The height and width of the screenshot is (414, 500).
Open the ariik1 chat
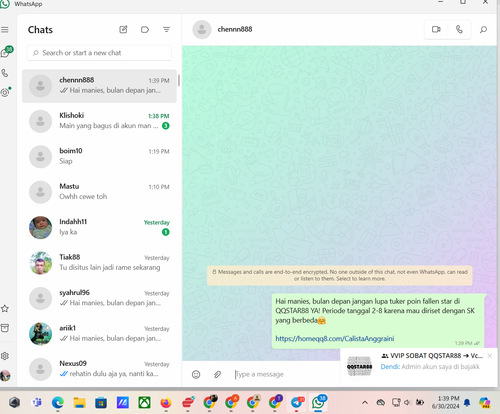click(99, 334)
